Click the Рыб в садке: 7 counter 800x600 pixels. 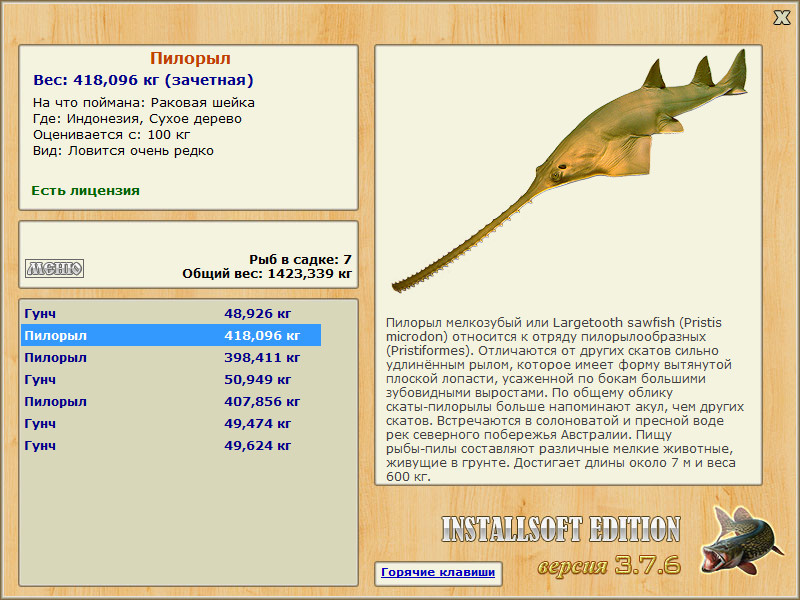300,259
